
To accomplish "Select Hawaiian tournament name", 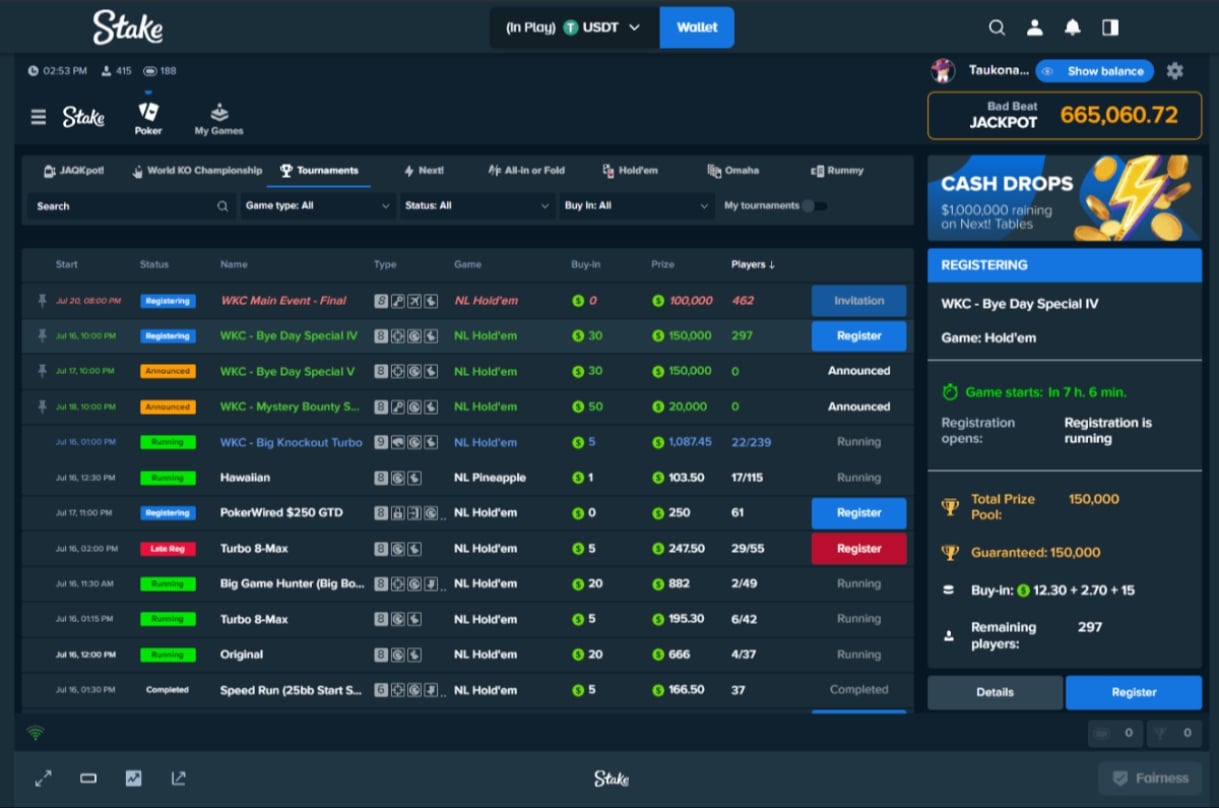I will click(245, 478).
